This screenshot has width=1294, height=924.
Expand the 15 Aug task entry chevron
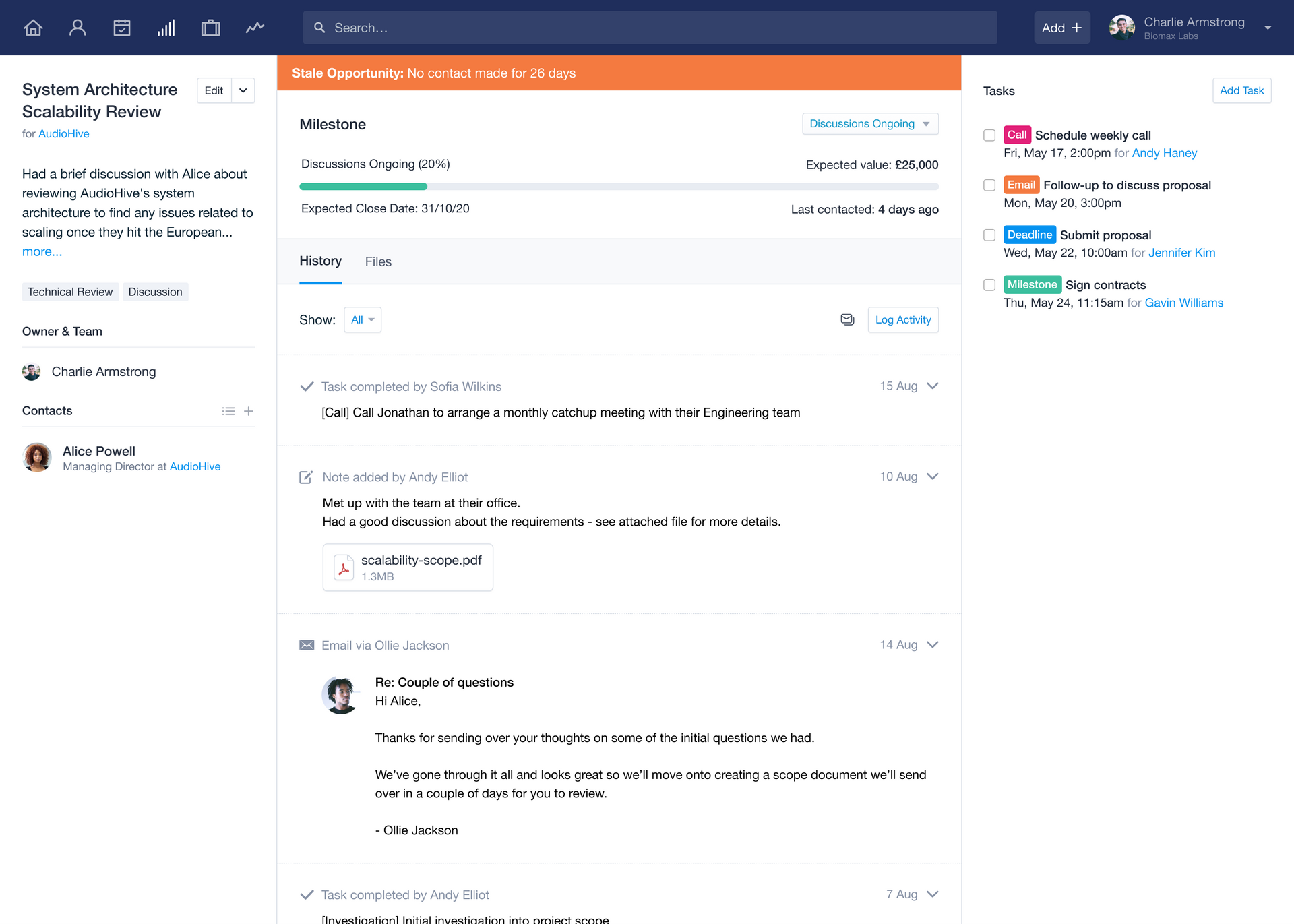coord(933,386)
